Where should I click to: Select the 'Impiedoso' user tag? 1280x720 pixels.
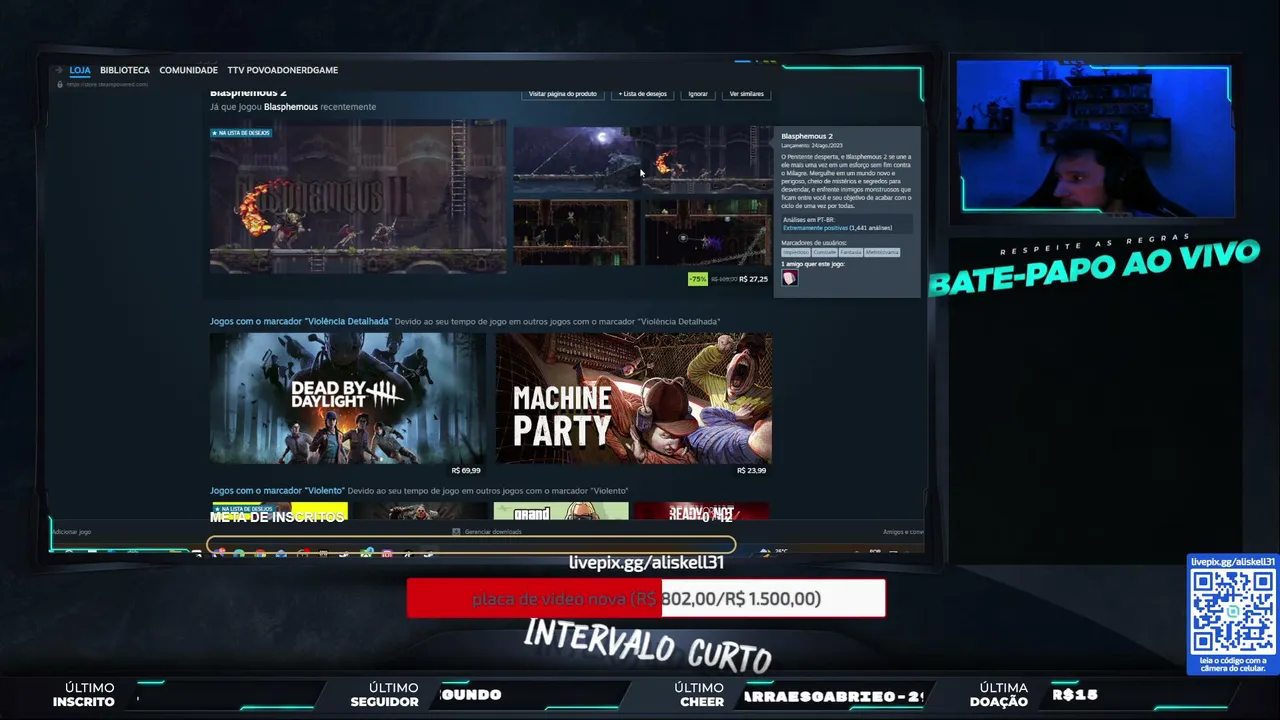796,252
